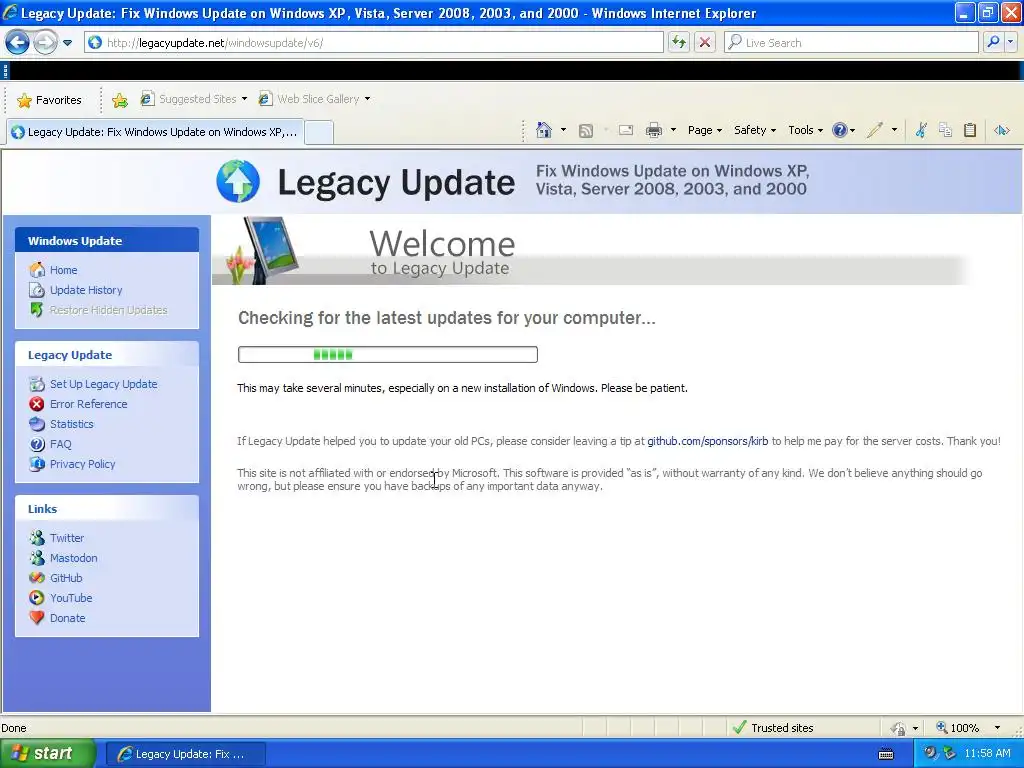Click the Copy toolbar icon
Viewport: 1024px width, 768px height.
point(945,130)
